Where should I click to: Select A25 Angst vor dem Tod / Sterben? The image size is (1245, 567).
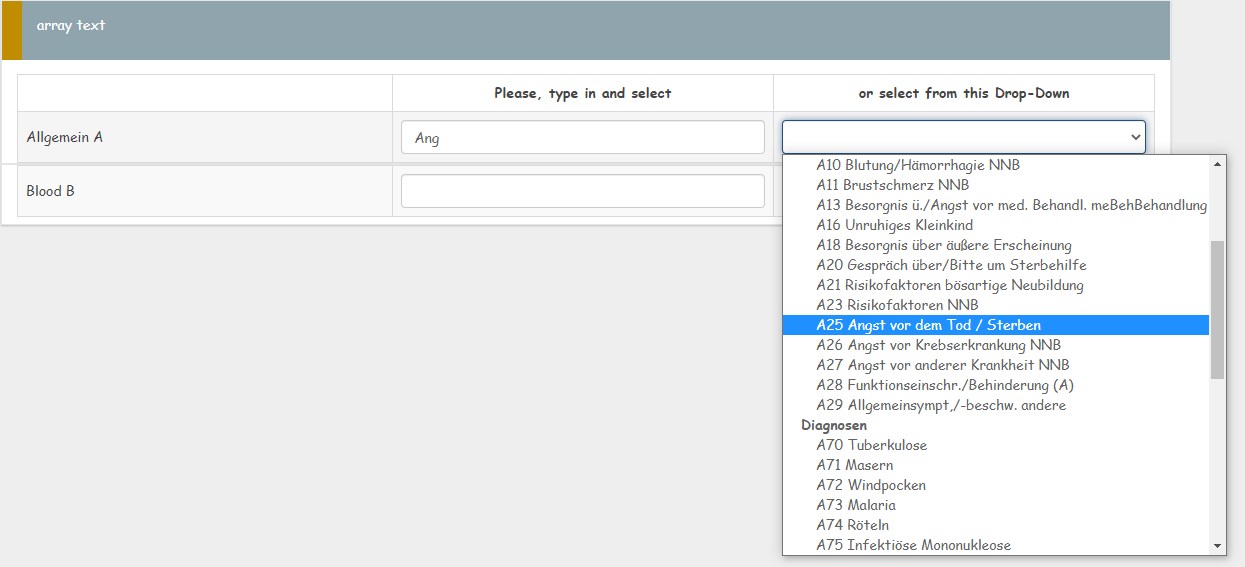928,325
